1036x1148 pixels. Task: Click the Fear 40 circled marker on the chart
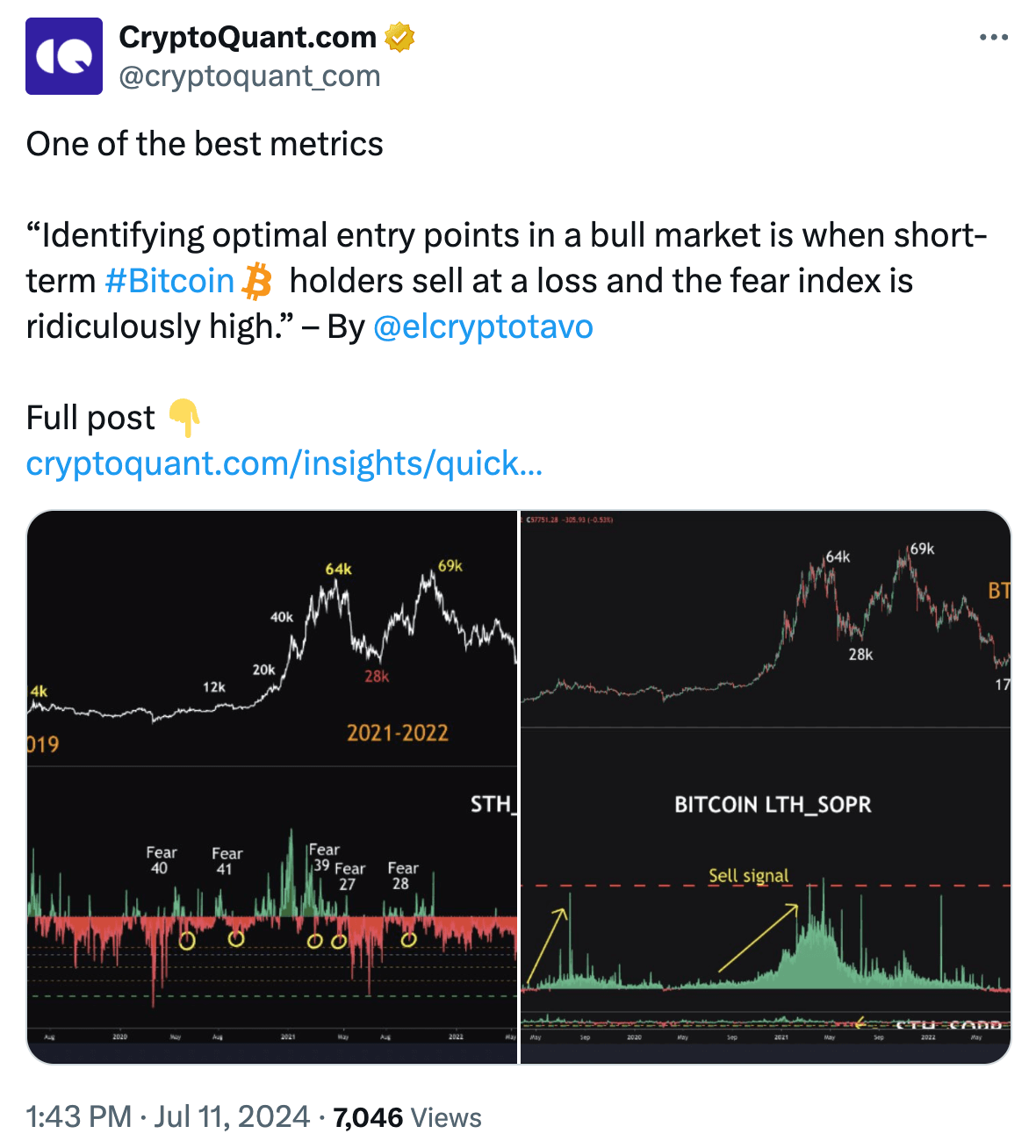pos(189,942)
